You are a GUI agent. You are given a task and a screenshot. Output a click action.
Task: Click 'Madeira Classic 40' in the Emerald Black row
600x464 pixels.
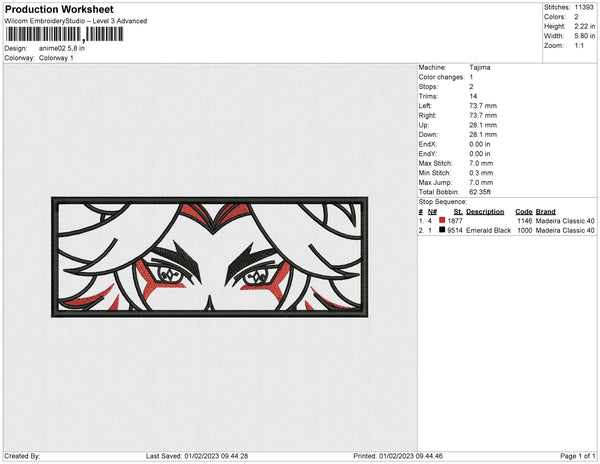click(x=565, y=230)
